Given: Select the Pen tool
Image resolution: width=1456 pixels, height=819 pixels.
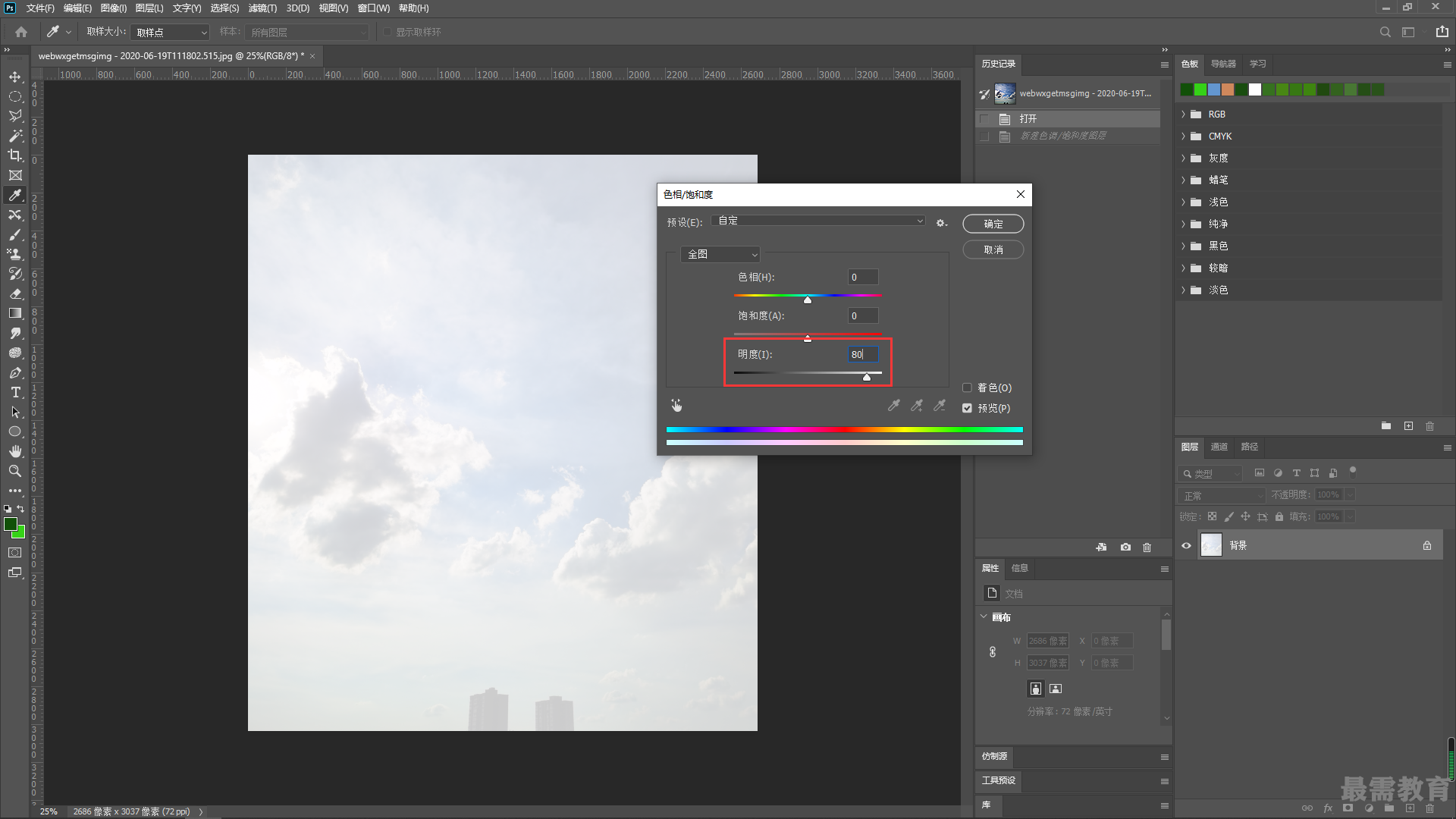Looking at the screenshot, I should pos(15,372).
